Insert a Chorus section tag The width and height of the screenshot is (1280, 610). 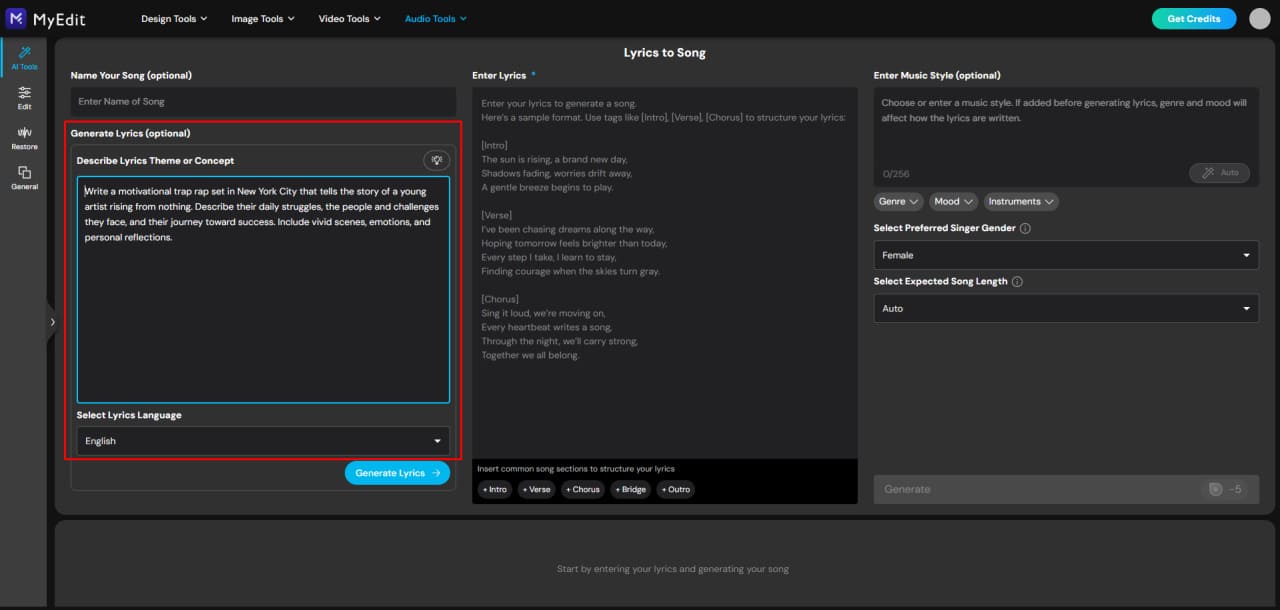tap(583, 489)
